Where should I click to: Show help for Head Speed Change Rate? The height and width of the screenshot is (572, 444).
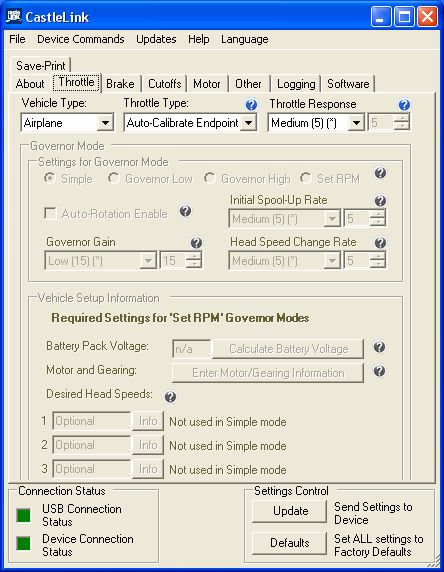(x=380, y=243)
